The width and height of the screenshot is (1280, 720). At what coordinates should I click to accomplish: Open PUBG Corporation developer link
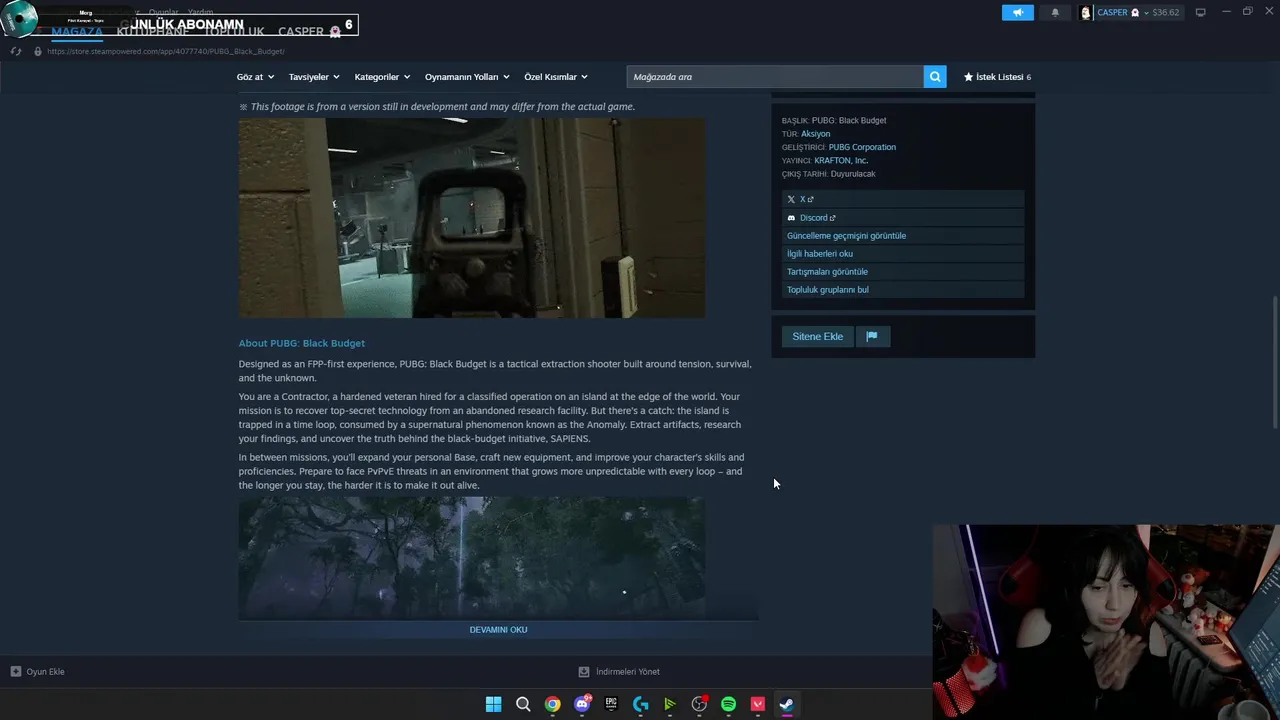point(862,147)
